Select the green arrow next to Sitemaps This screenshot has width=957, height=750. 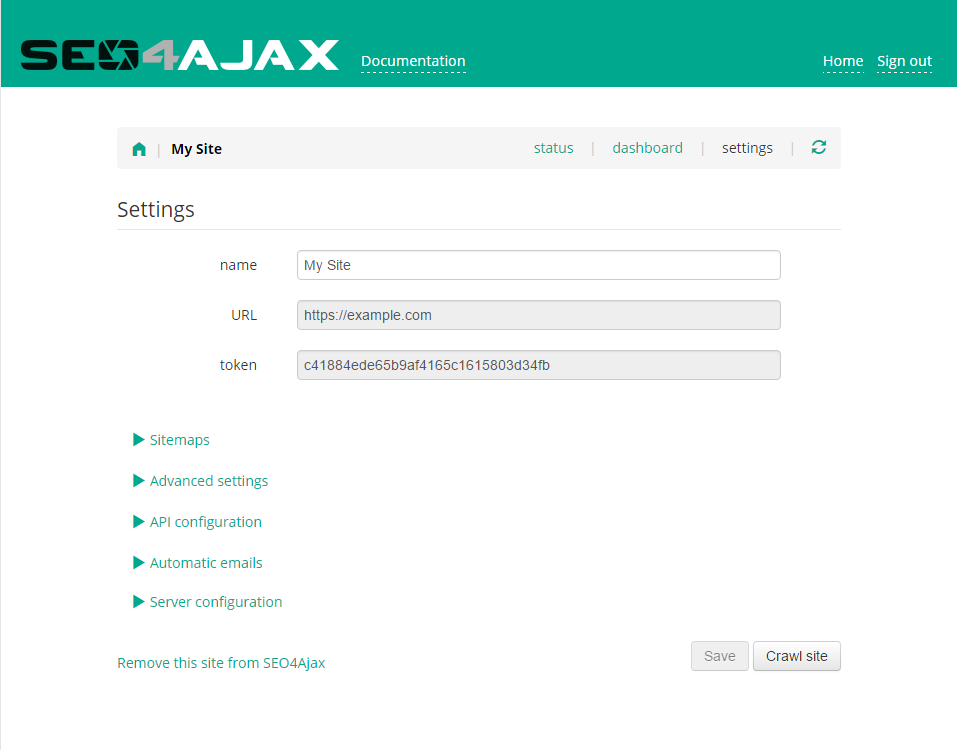(138, 439)
